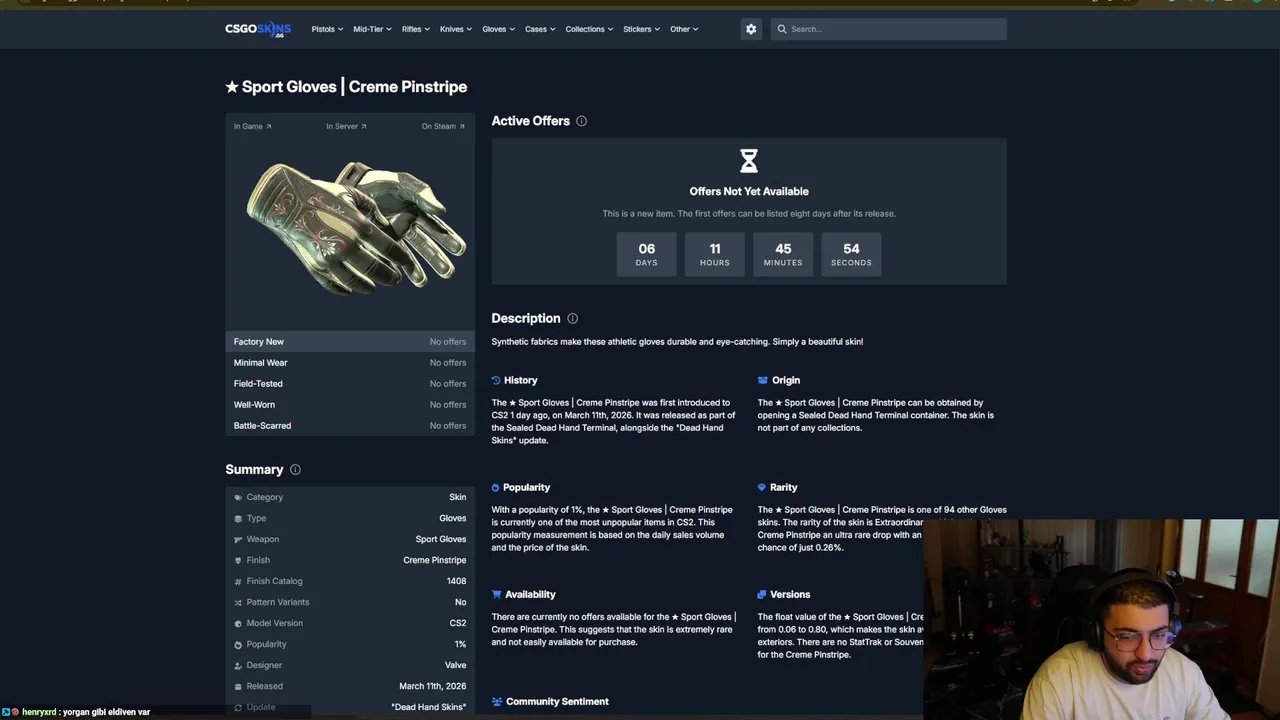Click the CS2 model version value
The image size is (1280, 720).
point(458,623)
